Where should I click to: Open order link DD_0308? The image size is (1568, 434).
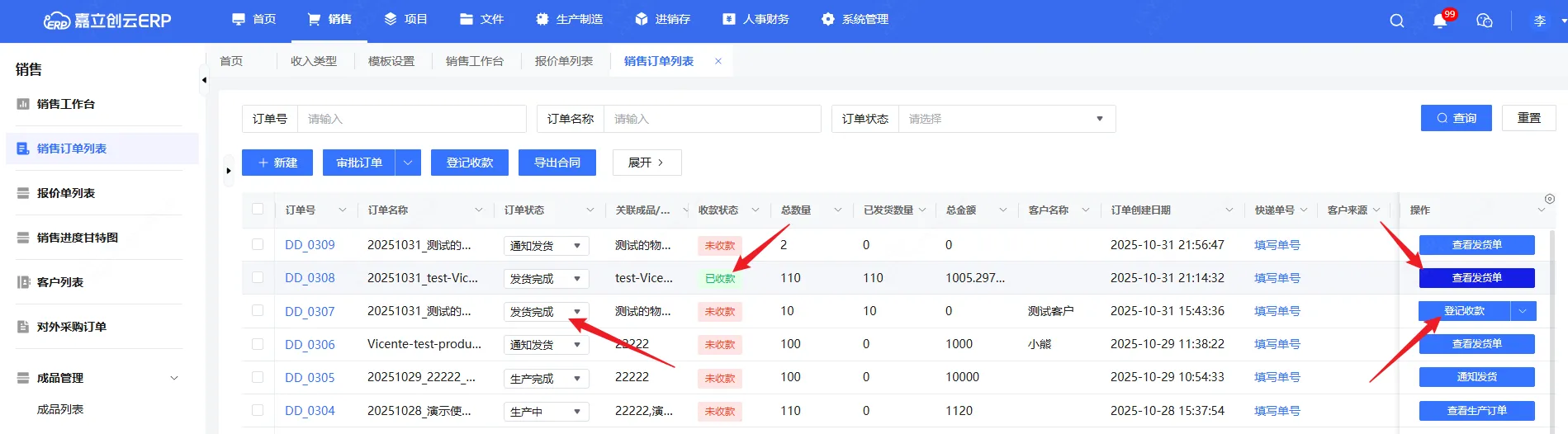pyautogui.click(x=310, y=278)
